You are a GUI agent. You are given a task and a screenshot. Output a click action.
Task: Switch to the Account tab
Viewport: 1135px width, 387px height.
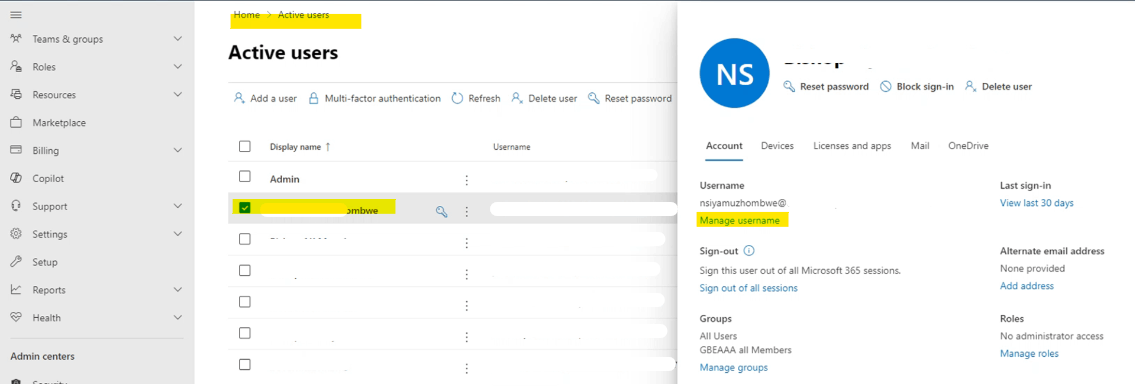[x=724, y=145]
